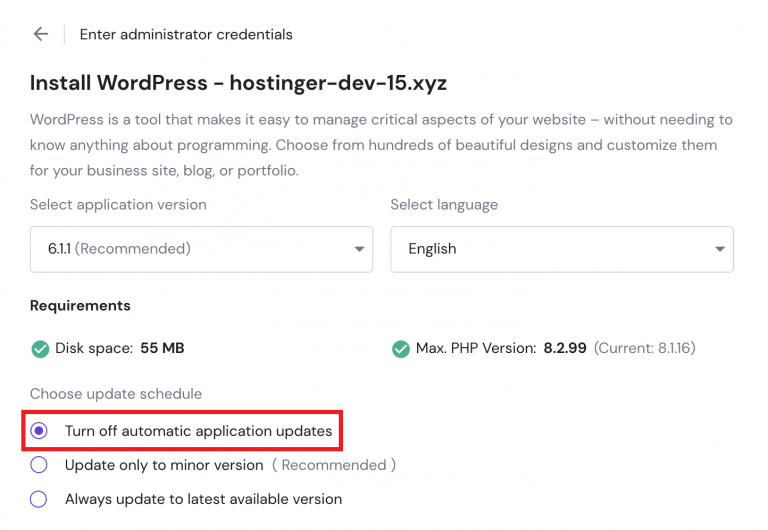Click the green Max PHP Version checkmark
Viewport: 768px width, 530px height.
[x=400, y=349]
